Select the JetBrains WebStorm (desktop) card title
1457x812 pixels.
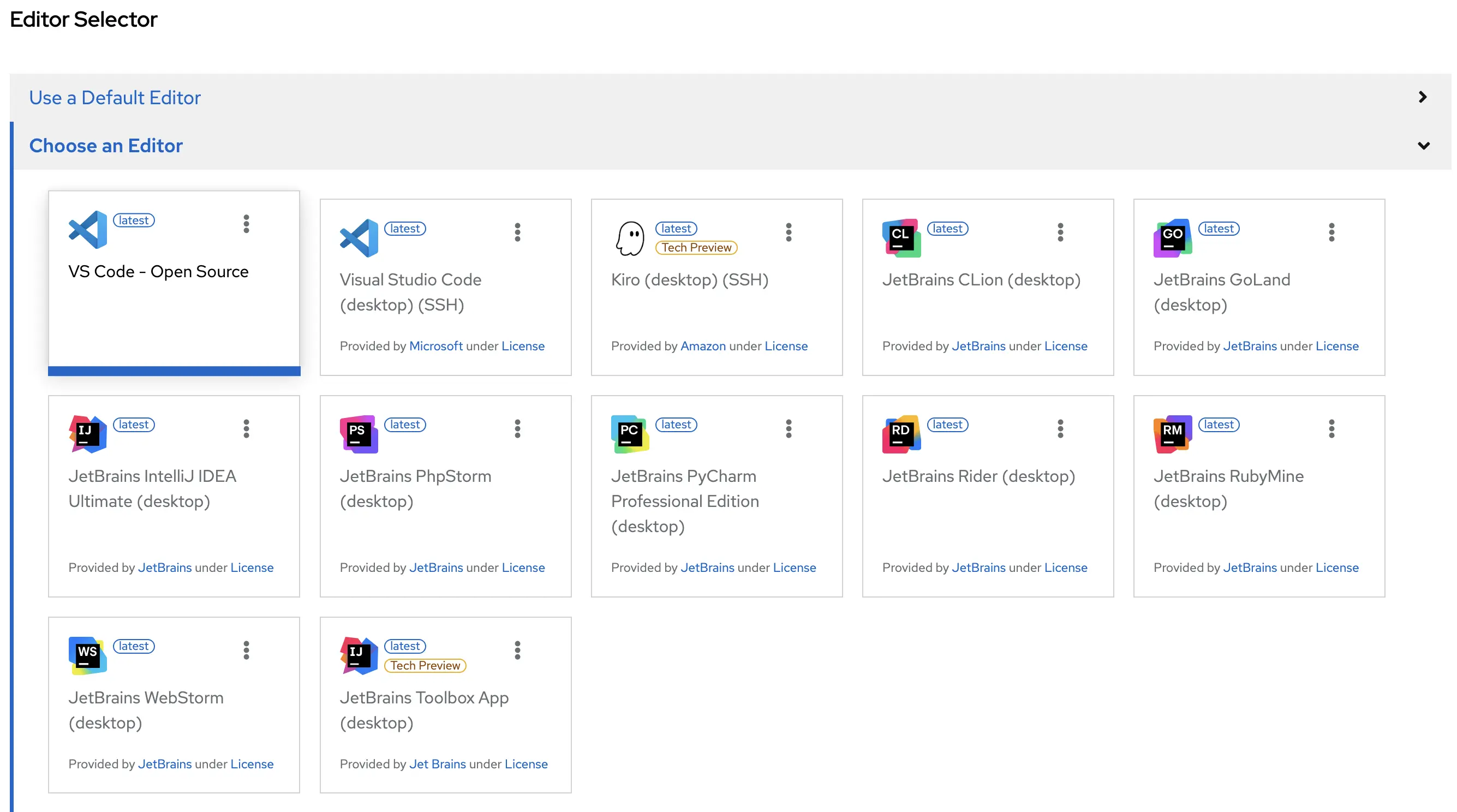146,710
